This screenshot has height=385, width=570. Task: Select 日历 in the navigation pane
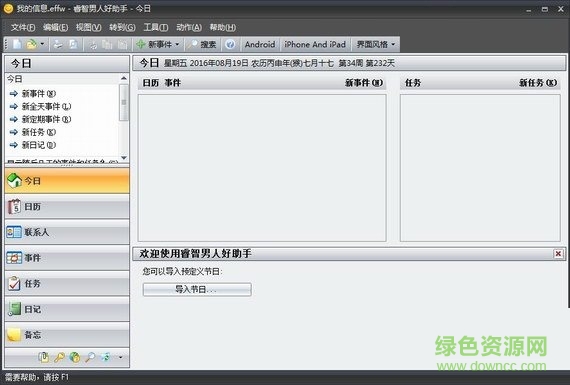(x=67, y=206)
